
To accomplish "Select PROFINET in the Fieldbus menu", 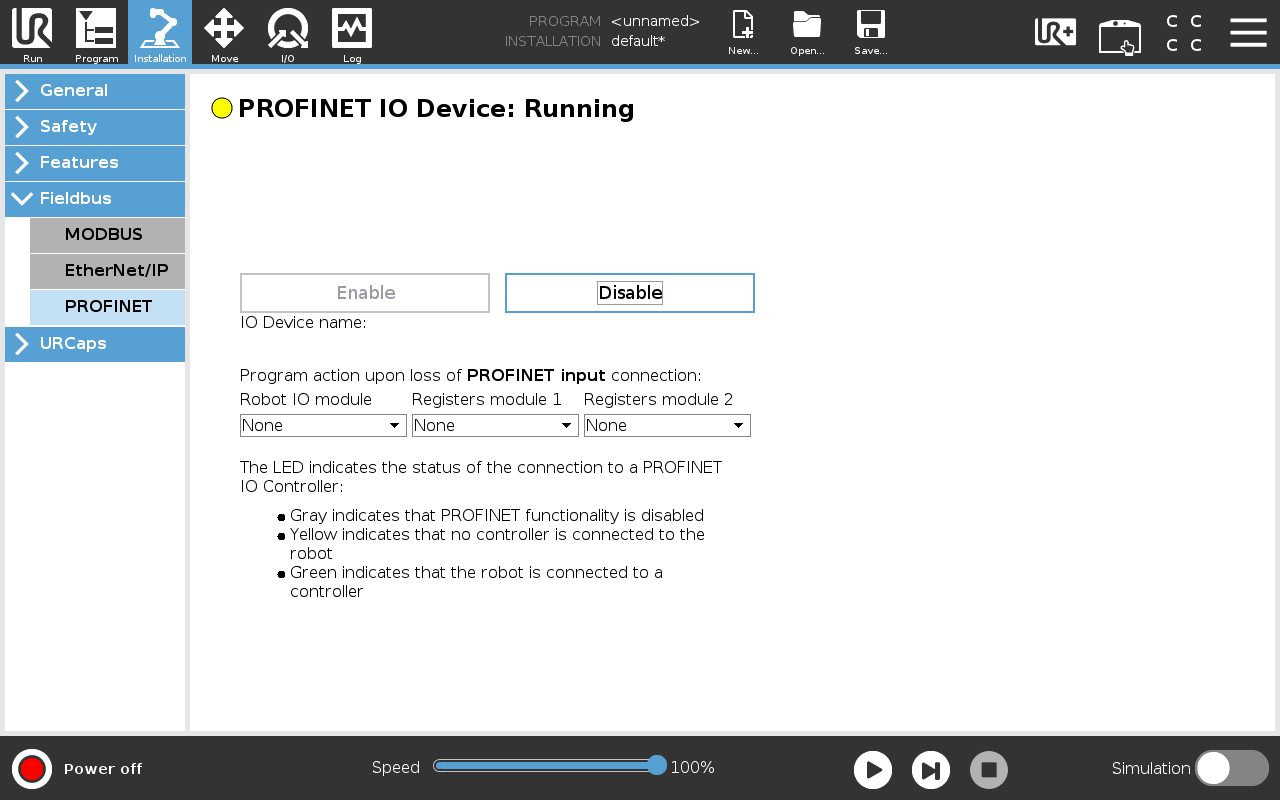I will (107, 307).
